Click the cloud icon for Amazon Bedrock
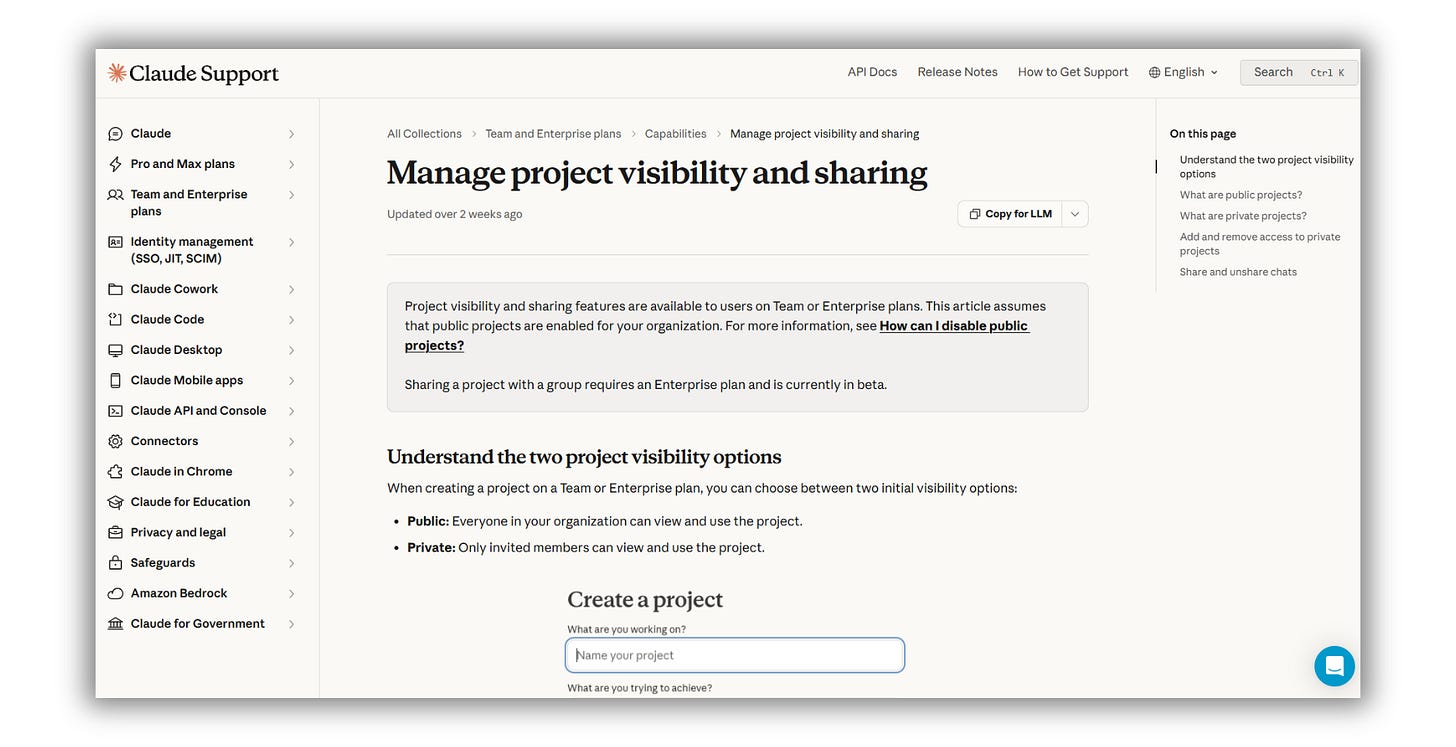 click(115, 594)
